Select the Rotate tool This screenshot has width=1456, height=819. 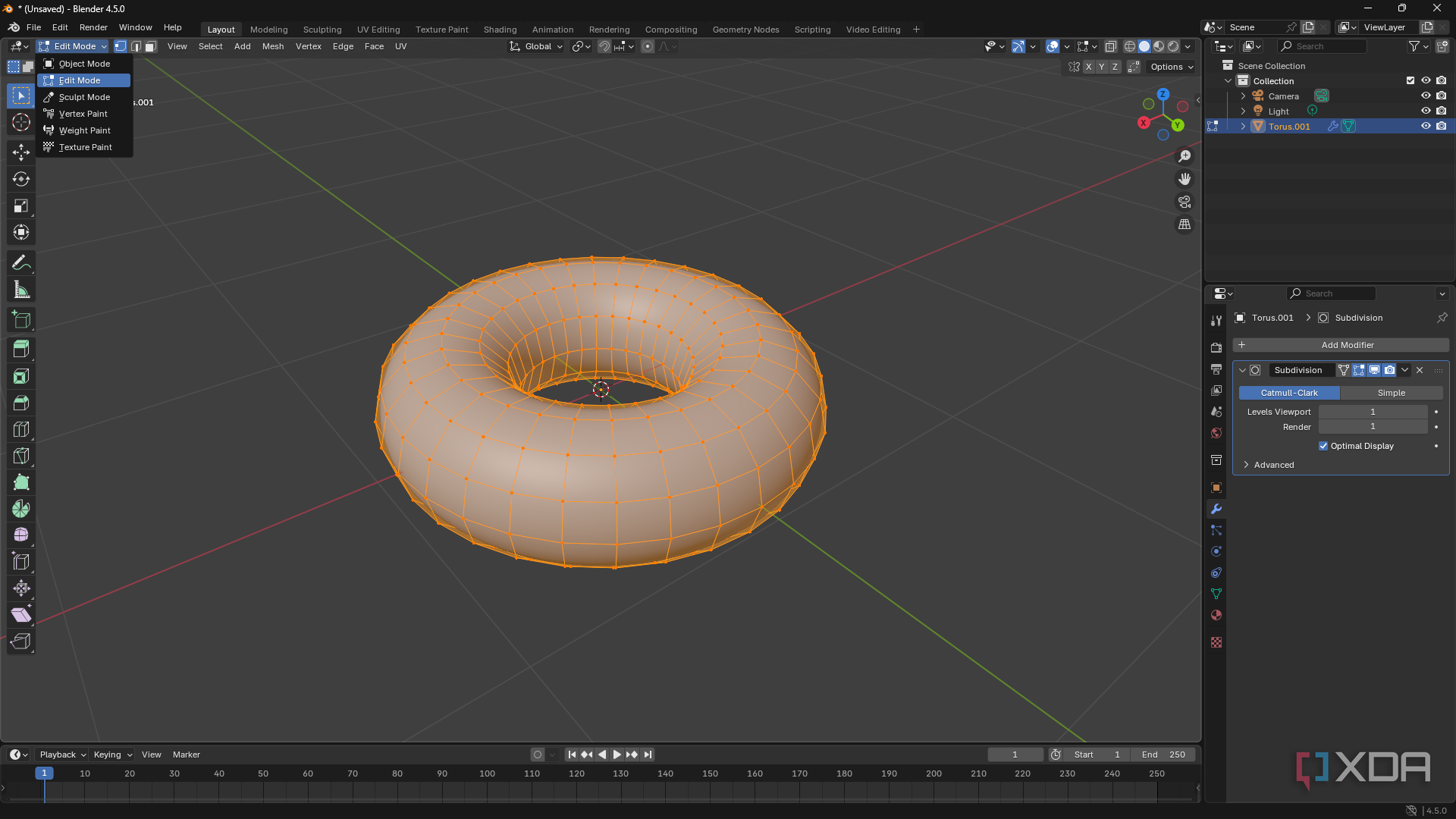(x=21, y=179)
